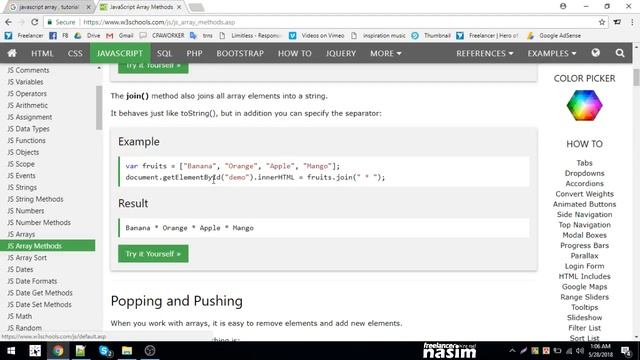Open the SQL menu item
The width and height of the screenshot is (640, 360).
point(164,53)
